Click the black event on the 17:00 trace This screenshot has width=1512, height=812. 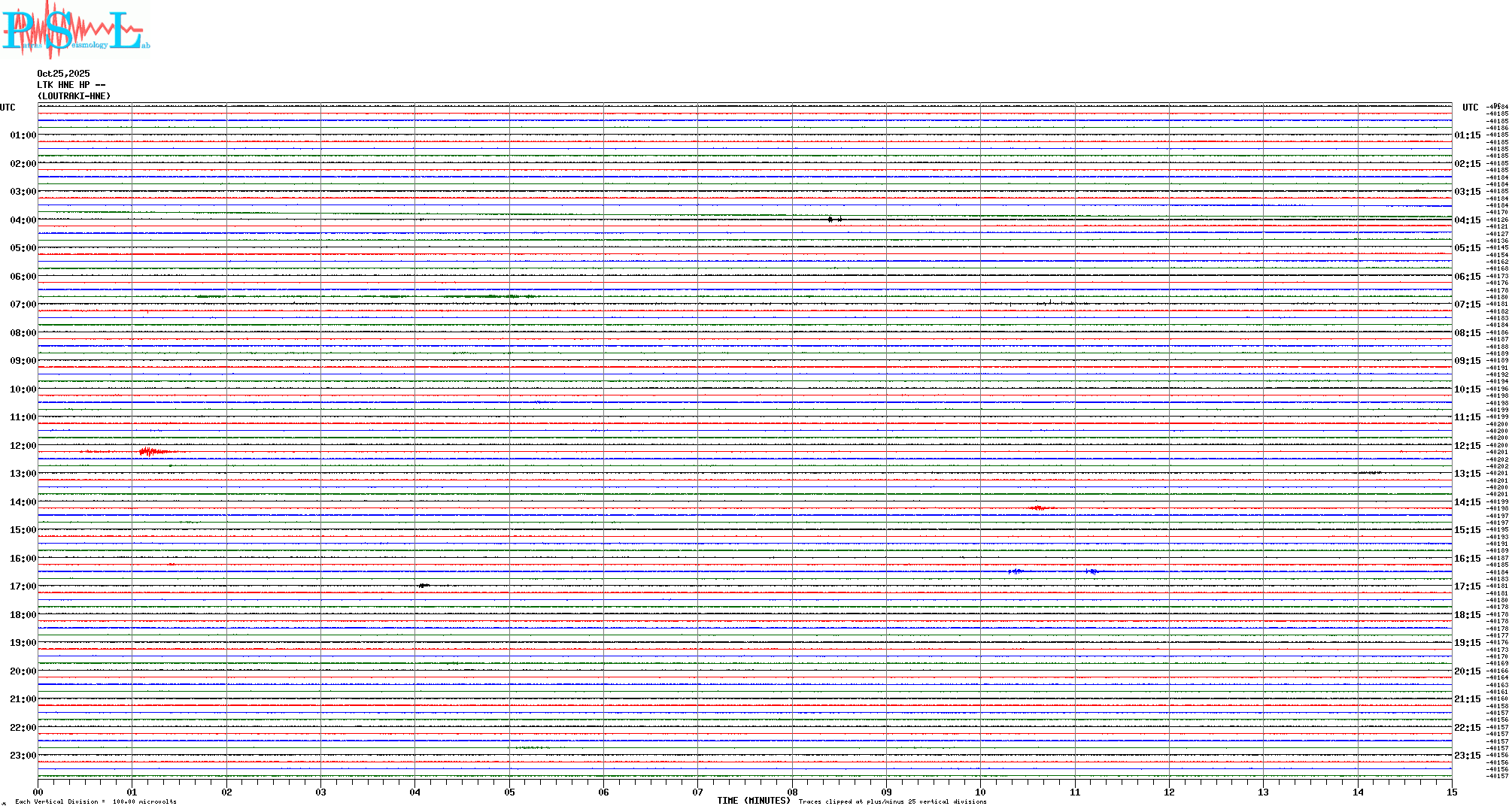(424, 585)
